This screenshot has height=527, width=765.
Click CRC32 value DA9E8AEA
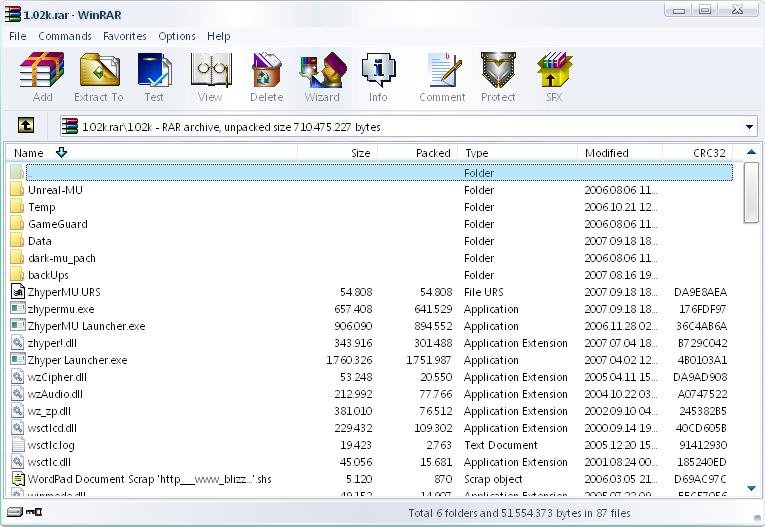pyautogui.click(x=701, y=292)
